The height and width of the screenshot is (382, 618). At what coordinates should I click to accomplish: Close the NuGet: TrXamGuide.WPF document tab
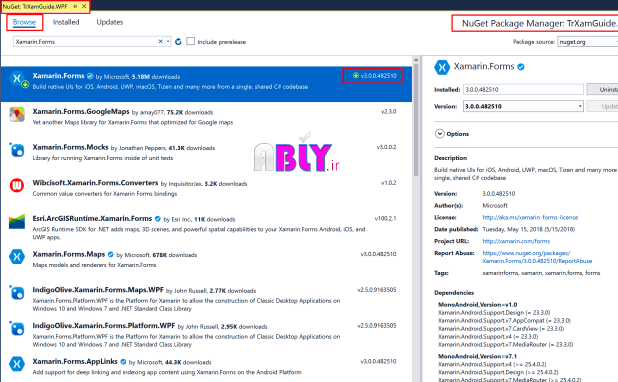[x=84, y=6]
